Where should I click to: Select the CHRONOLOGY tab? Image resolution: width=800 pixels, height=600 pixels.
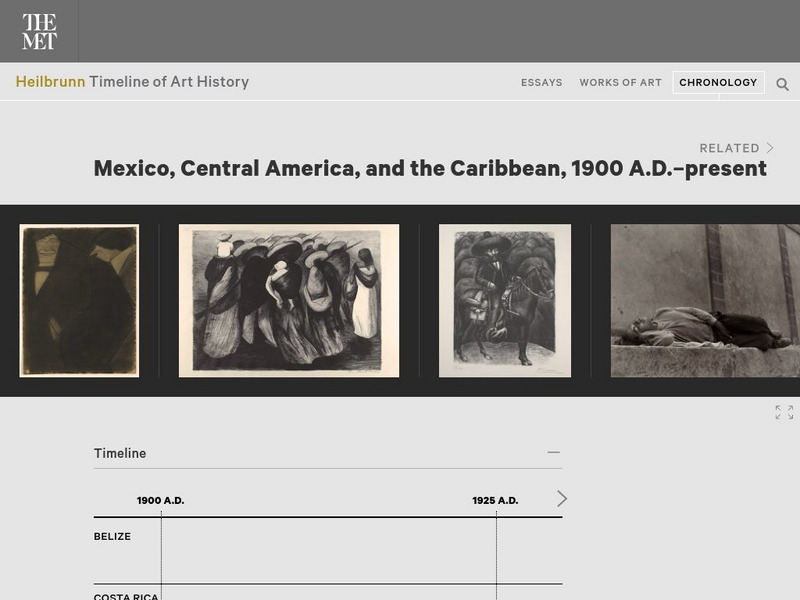point(717,82)
